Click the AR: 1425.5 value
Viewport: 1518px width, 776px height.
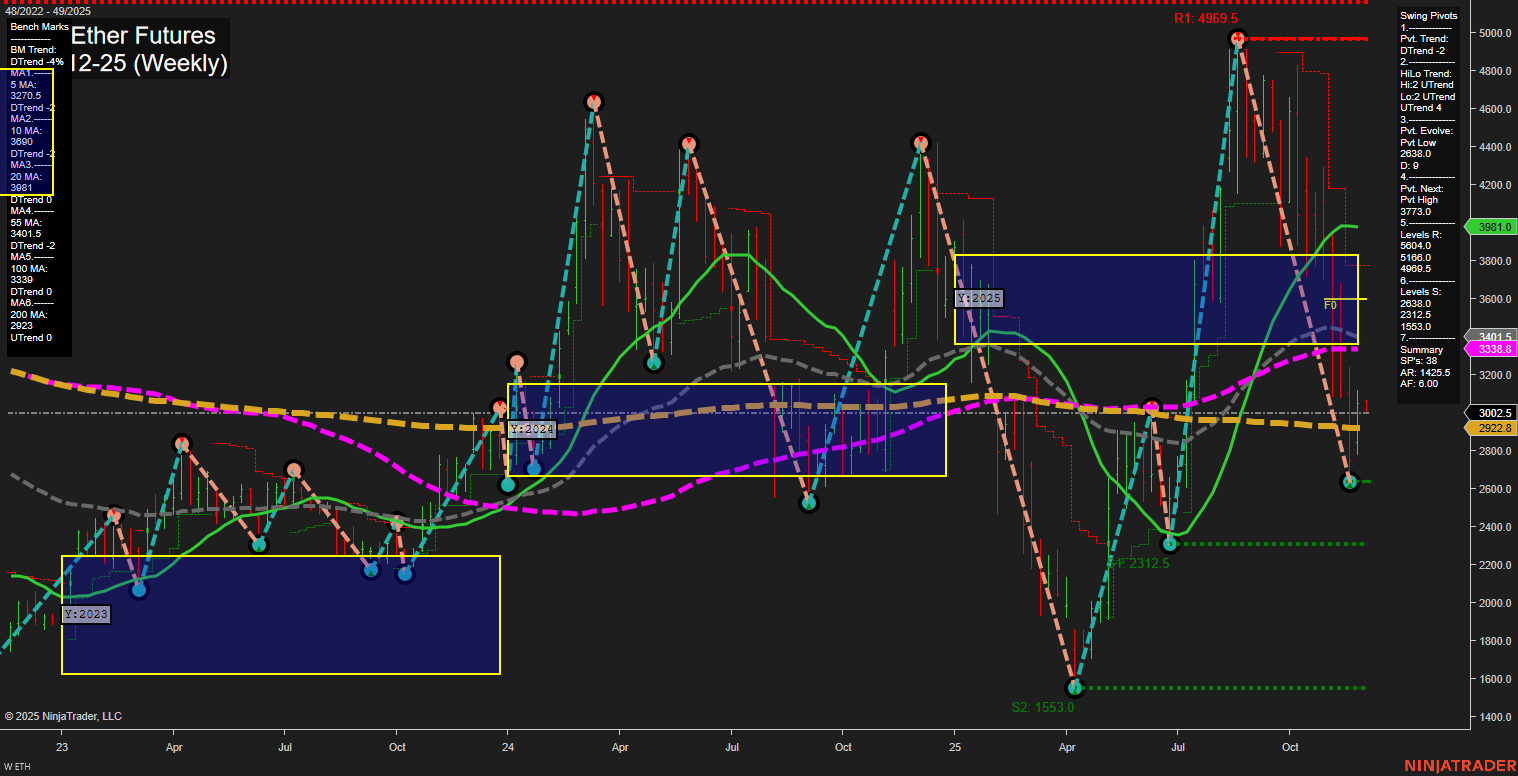1426,373
